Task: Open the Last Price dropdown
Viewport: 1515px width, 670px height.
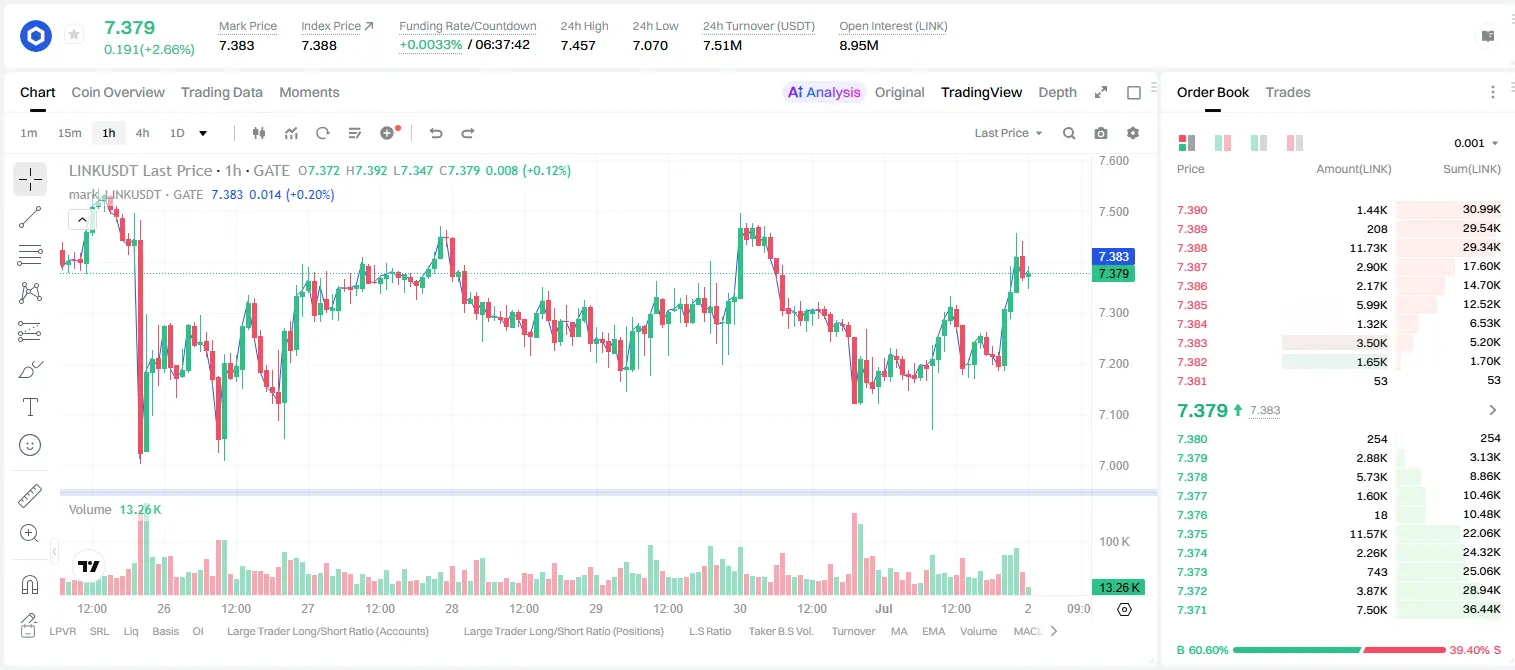Action: coord(1009,133)
